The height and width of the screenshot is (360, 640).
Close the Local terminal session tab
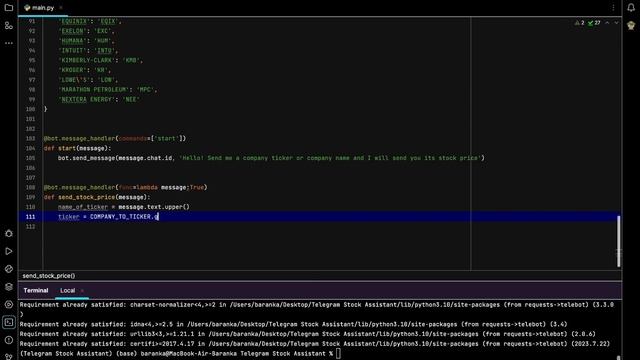[82, 291]
